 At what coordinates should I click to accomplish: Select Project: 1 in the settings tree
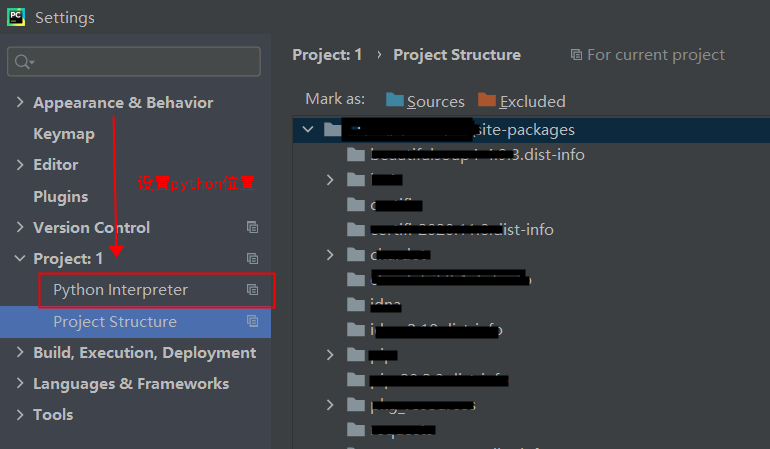68,258
